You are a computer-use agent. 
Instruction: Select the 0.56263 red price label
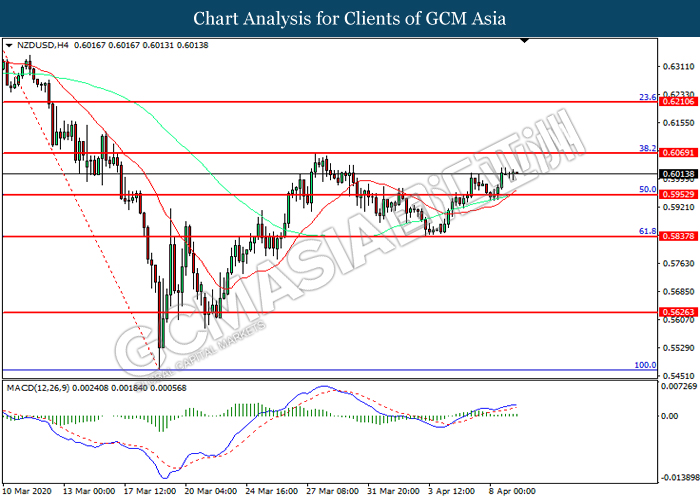(x=678, y=312)
